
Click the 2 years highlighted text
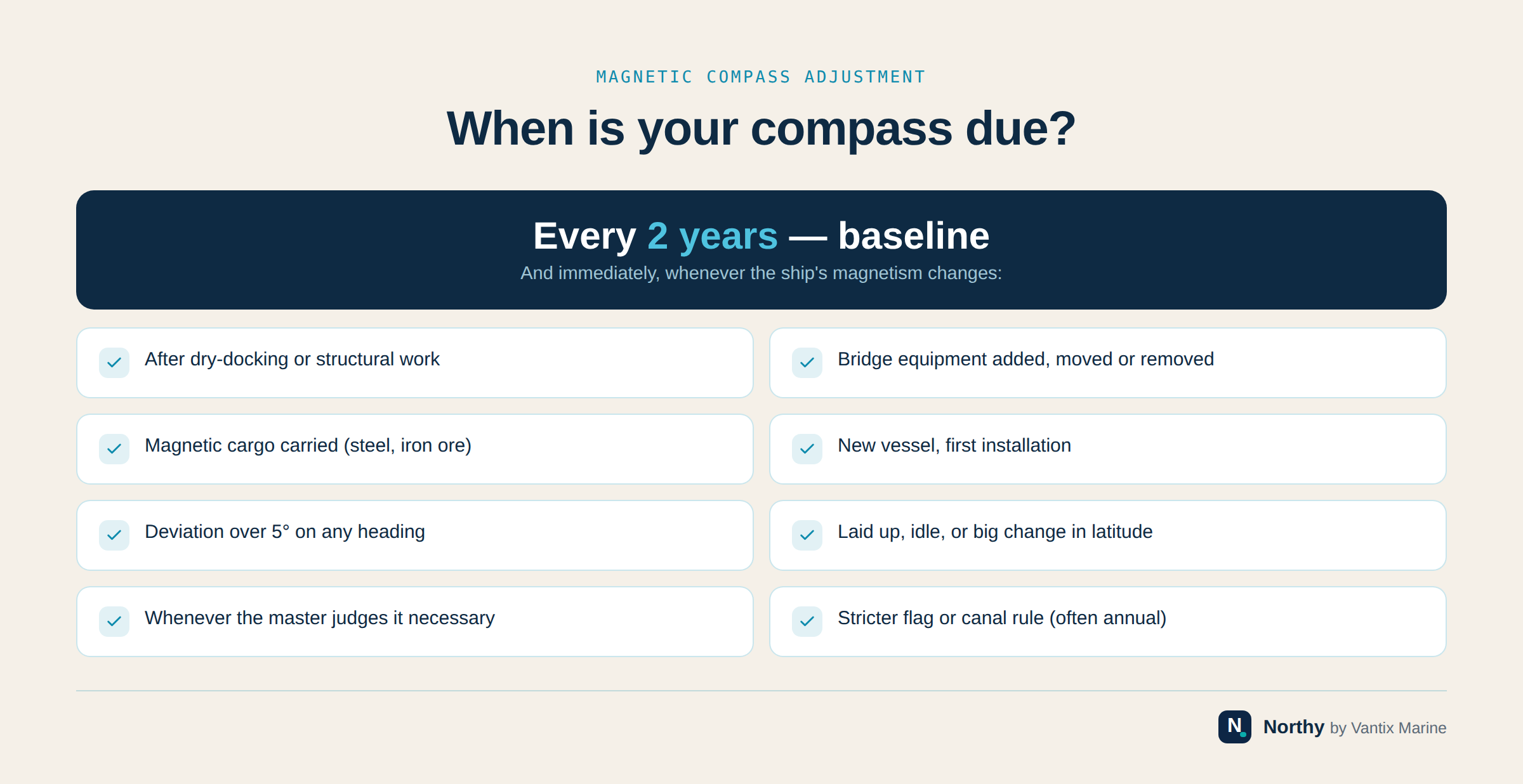pyautogui.click(x=712, y=236)
